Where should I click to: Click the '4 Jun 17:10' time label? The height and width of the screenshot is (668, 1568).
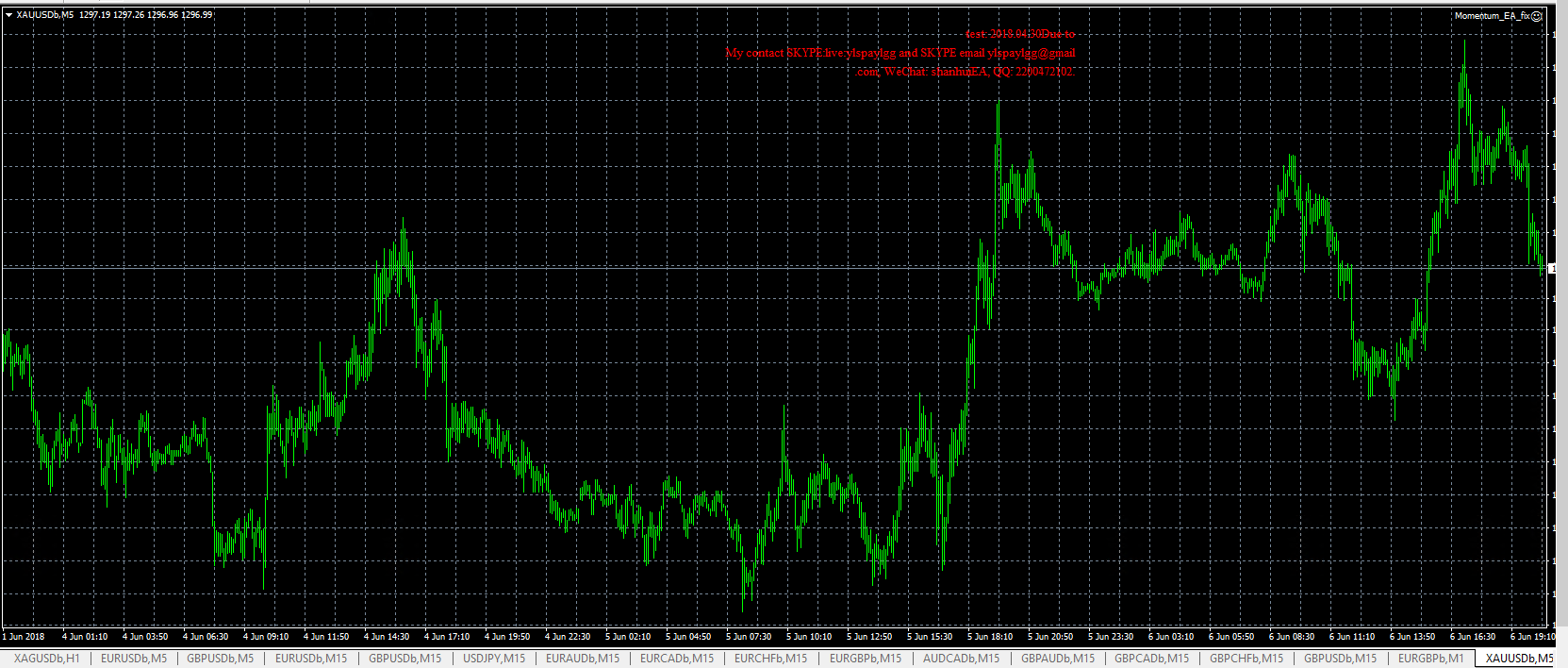tap(447, 637)
